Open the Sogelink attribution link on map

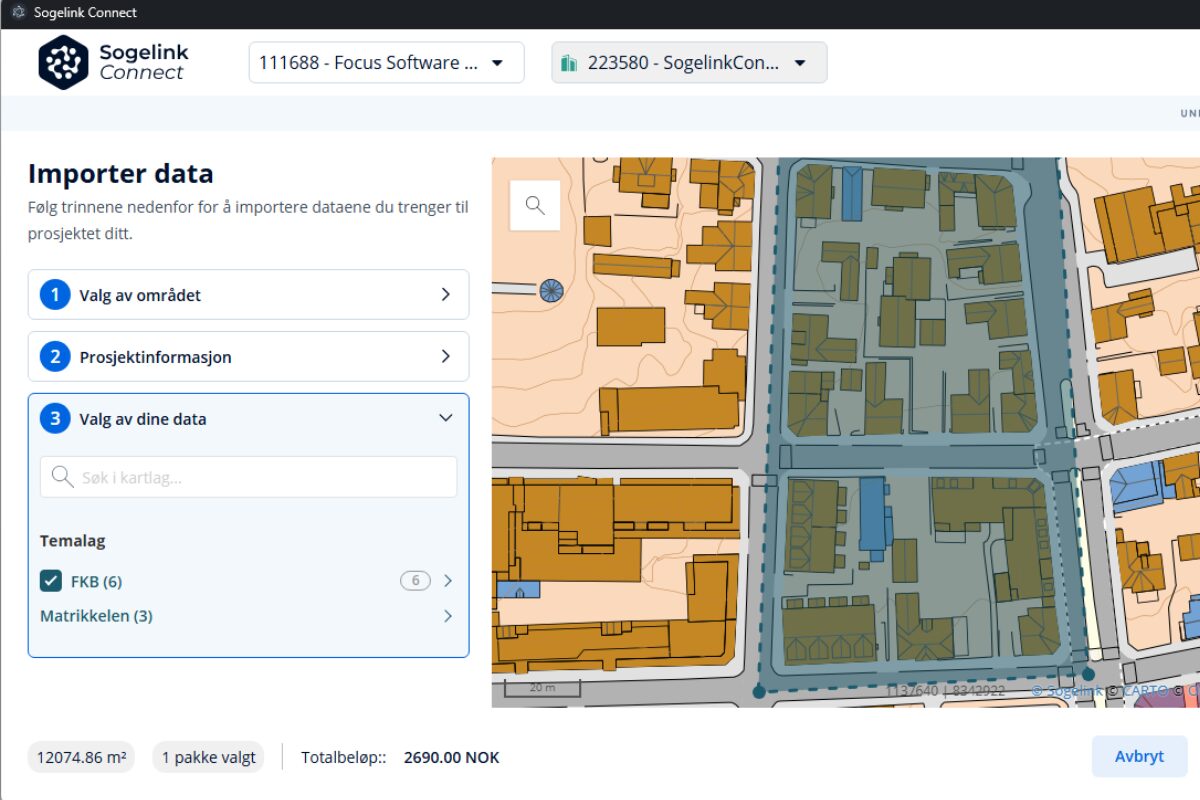1067,690
